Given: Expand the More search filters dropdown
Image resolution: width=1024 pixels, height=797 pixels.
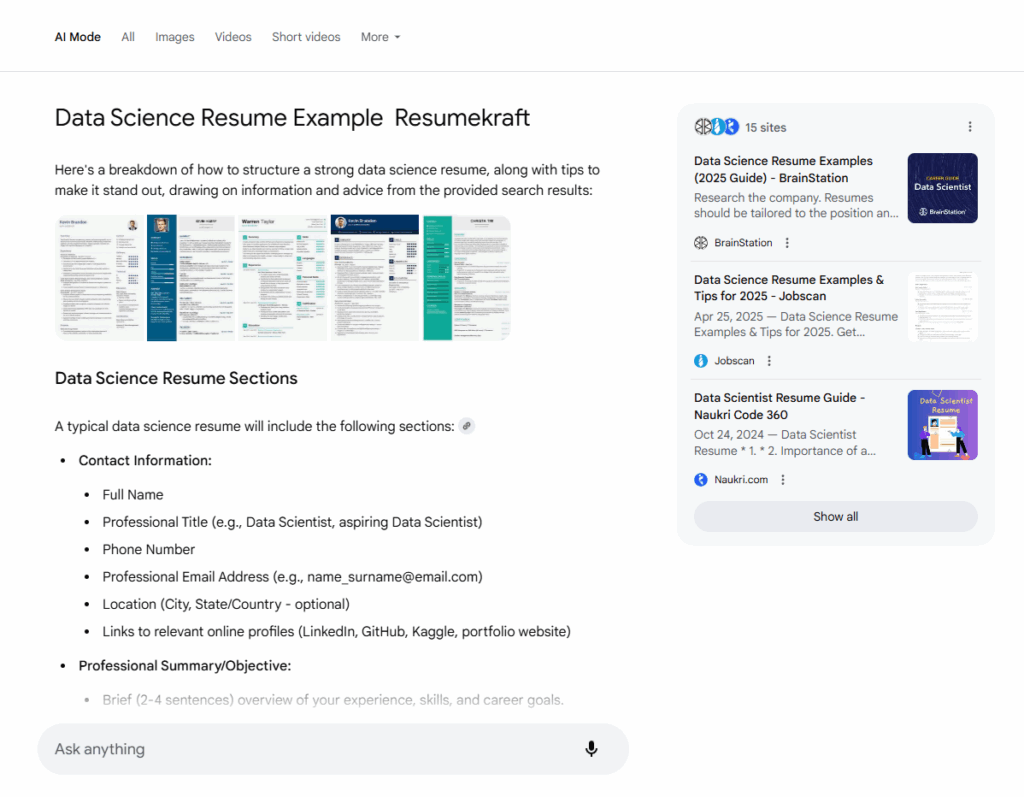Looking at the screenshot, I should point(381,37).
